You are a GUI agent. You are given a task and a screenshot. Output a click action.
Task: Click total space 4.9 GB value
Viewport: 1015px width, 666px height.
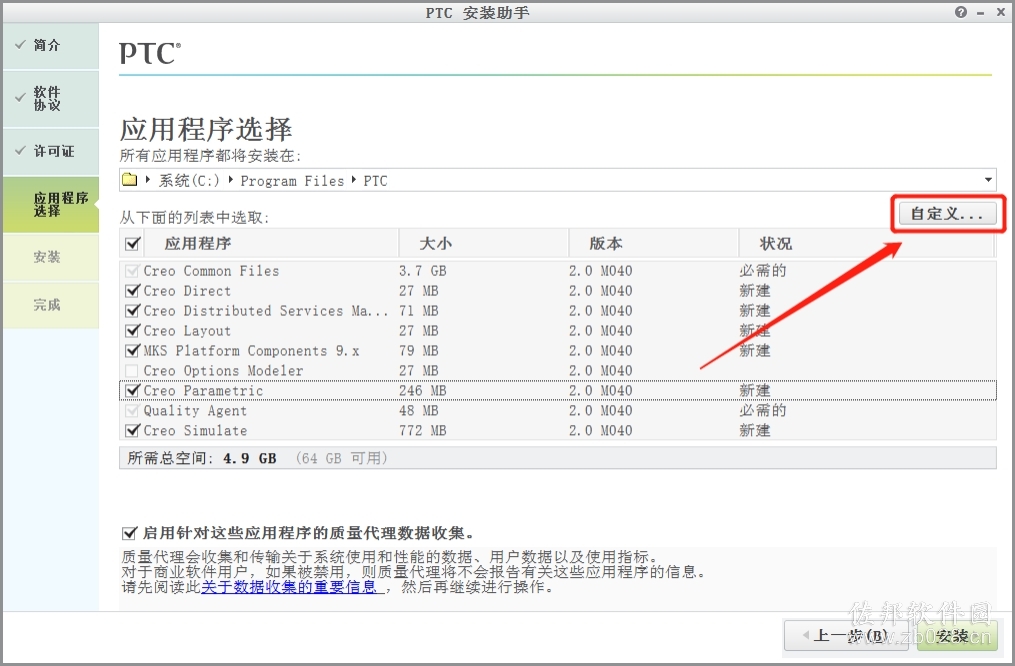[x=250, y=458]
